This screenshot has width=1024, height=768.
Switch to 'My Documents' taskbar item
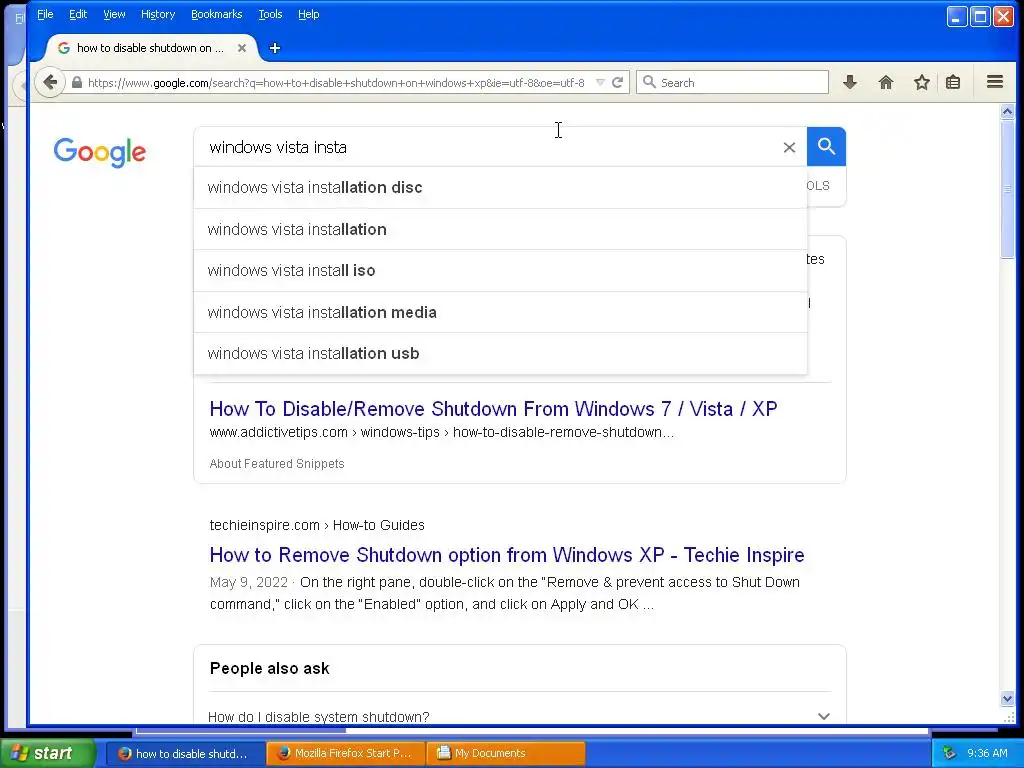click(x=506, y=753)
